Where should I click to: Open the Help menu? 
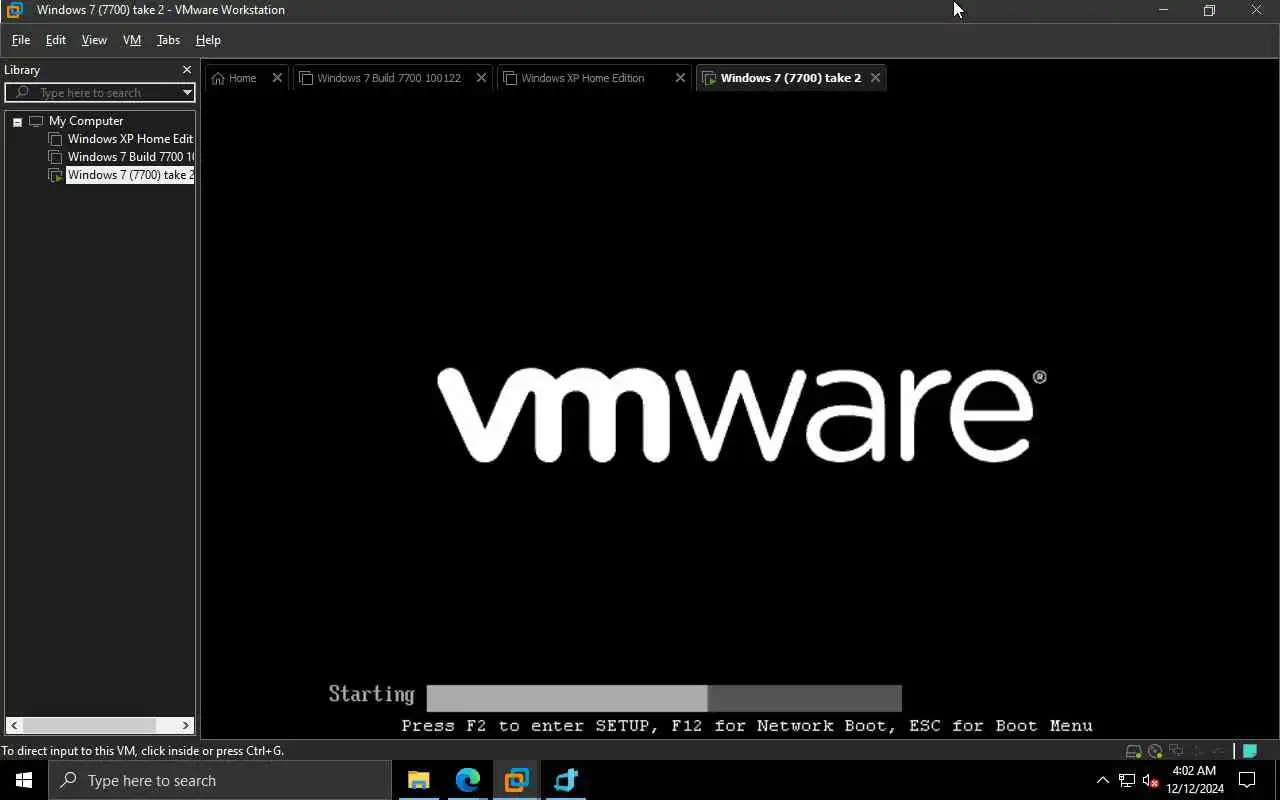(x=208, y=40)
